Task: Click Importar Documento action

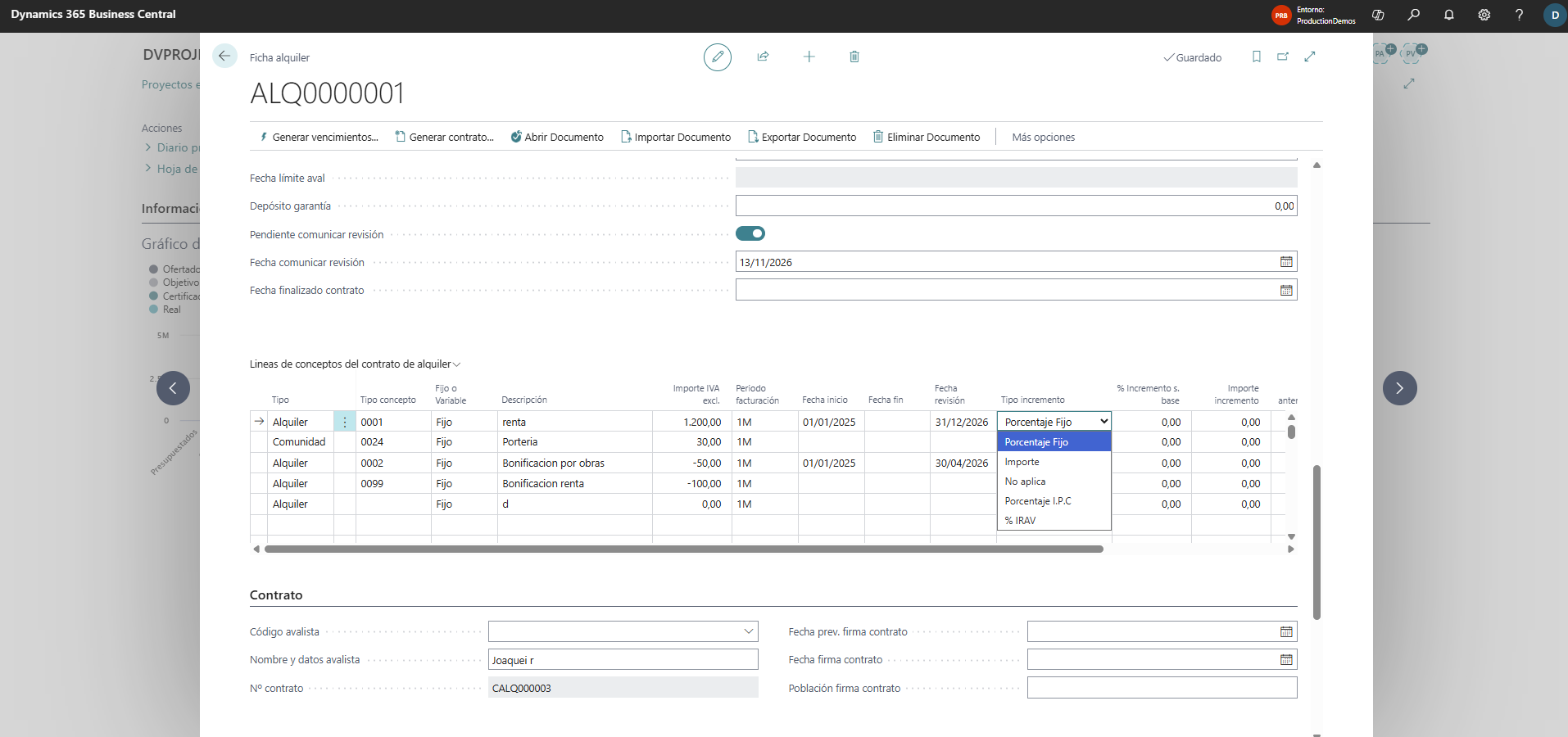Action: [x=676, y=137]
